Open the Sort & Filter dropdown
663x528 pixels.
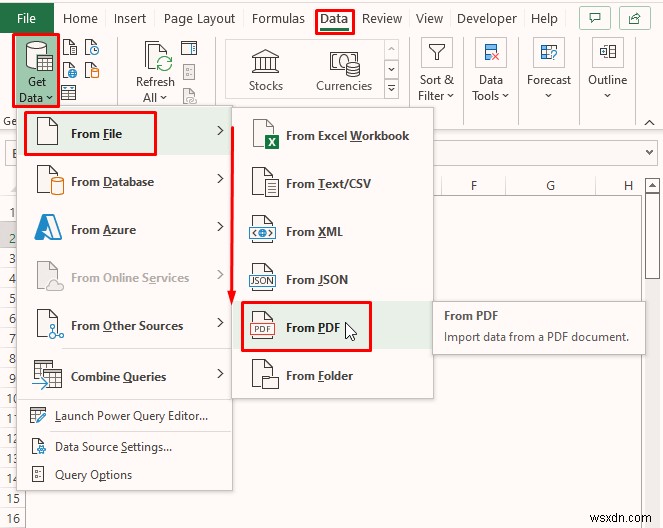pyautogui.click(x=436, y=72)
